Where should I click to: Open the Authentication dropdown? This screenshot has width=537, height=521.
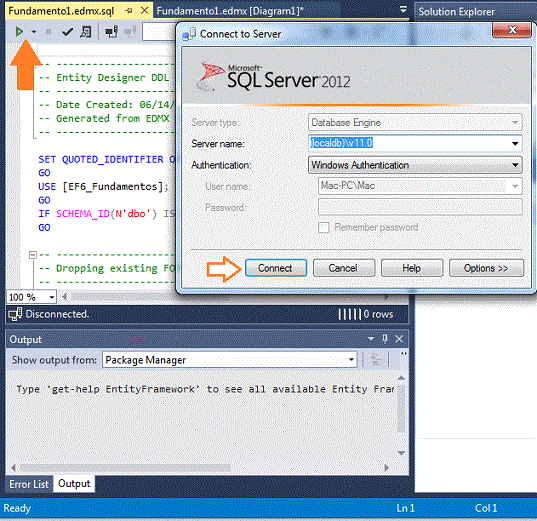(415, 165)
